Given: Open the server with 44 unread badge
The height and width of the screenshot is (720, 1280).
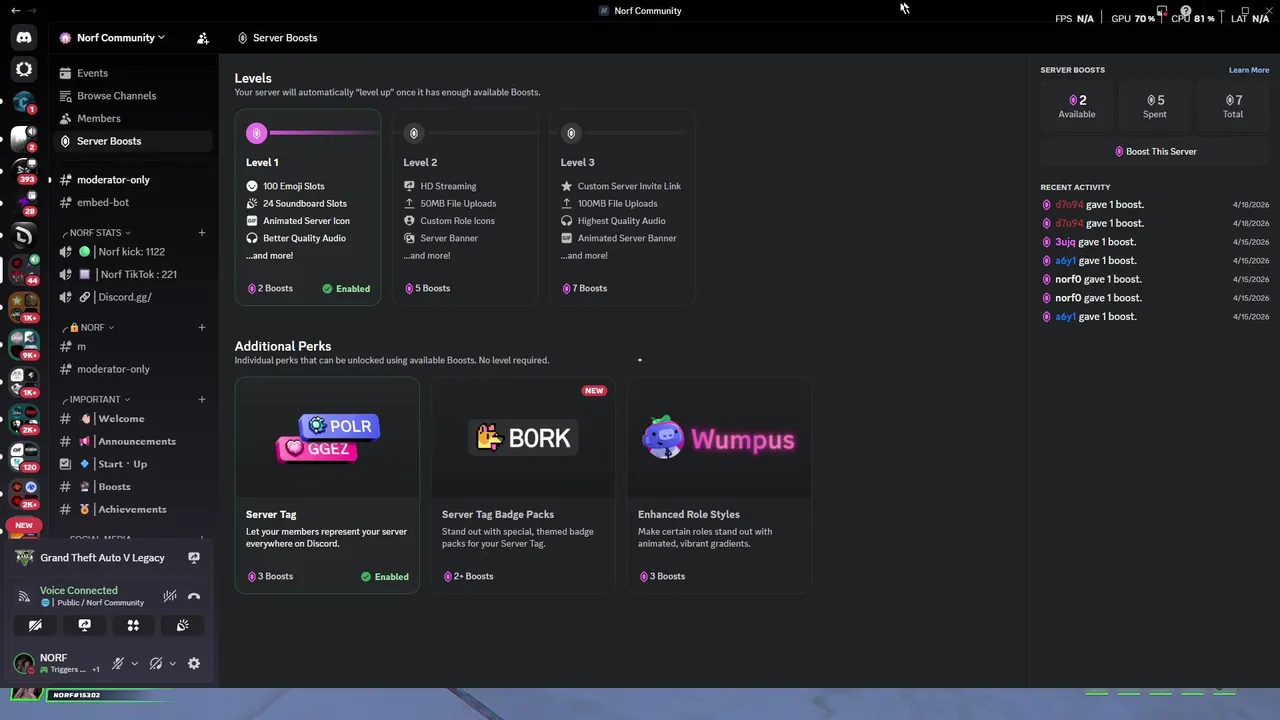Looking at the screenshot, I should click(x=24, y=269).
